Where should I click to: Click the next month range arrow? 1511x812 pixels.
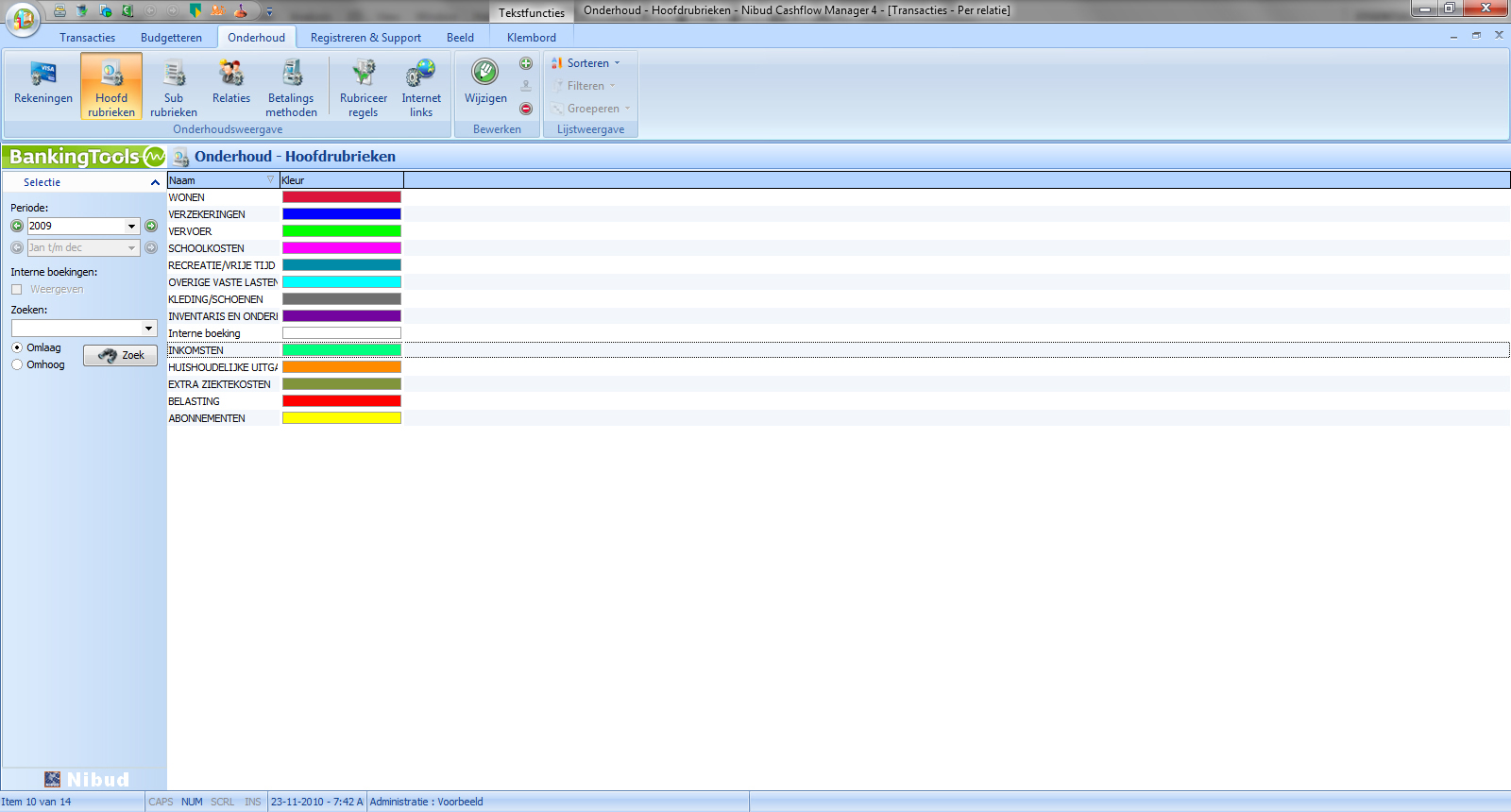point(151,247)
